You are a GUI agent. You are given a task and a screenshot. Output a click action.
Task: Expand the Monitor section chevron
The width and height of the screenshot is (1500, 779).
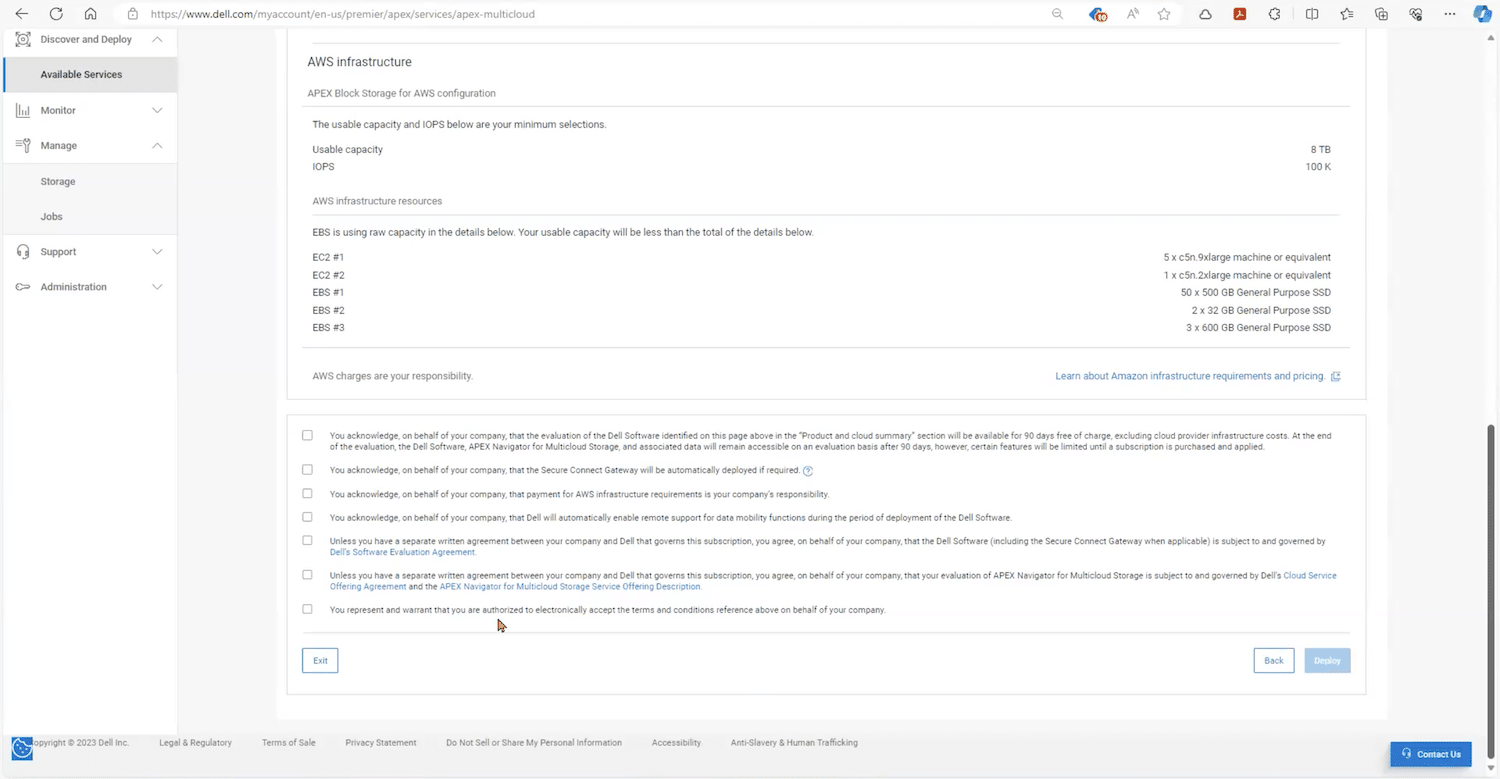click(157, 110)
